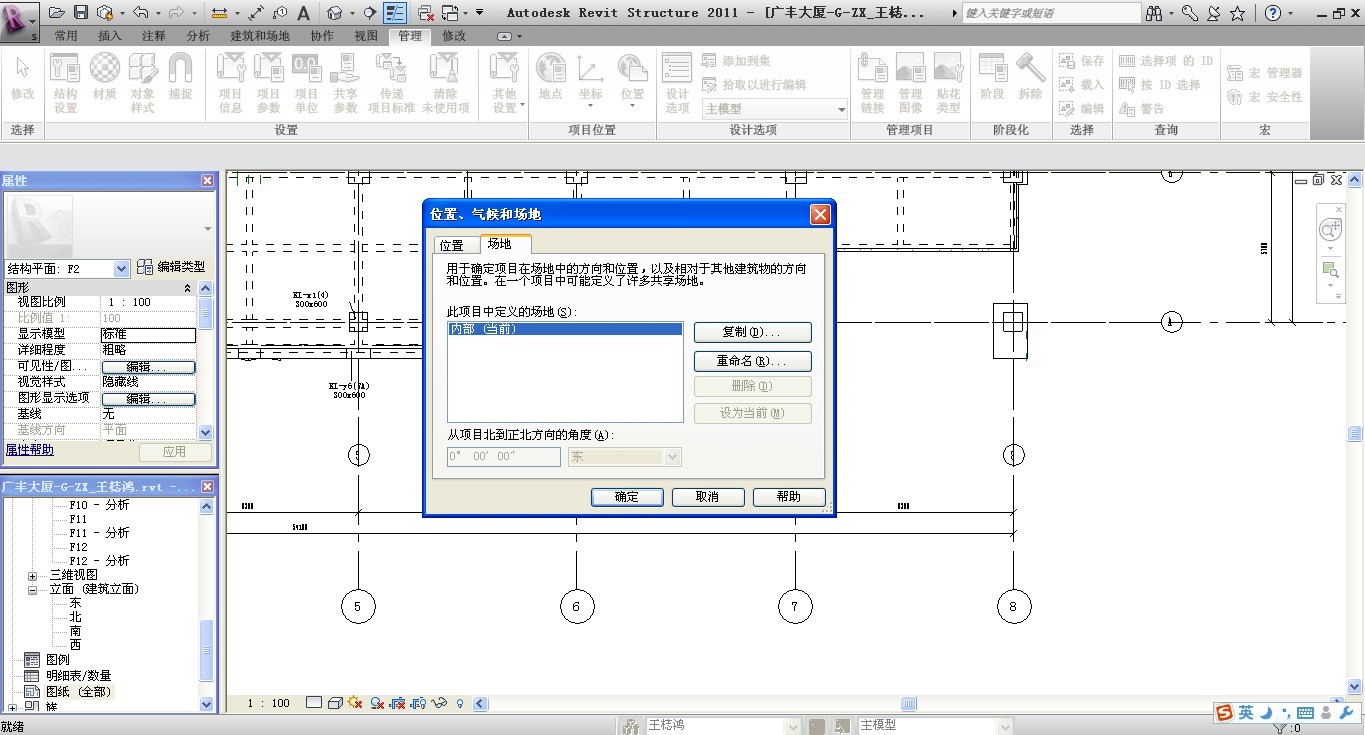Open 项目单位 project units tool

pyautogui.click(x=306, y=83)
